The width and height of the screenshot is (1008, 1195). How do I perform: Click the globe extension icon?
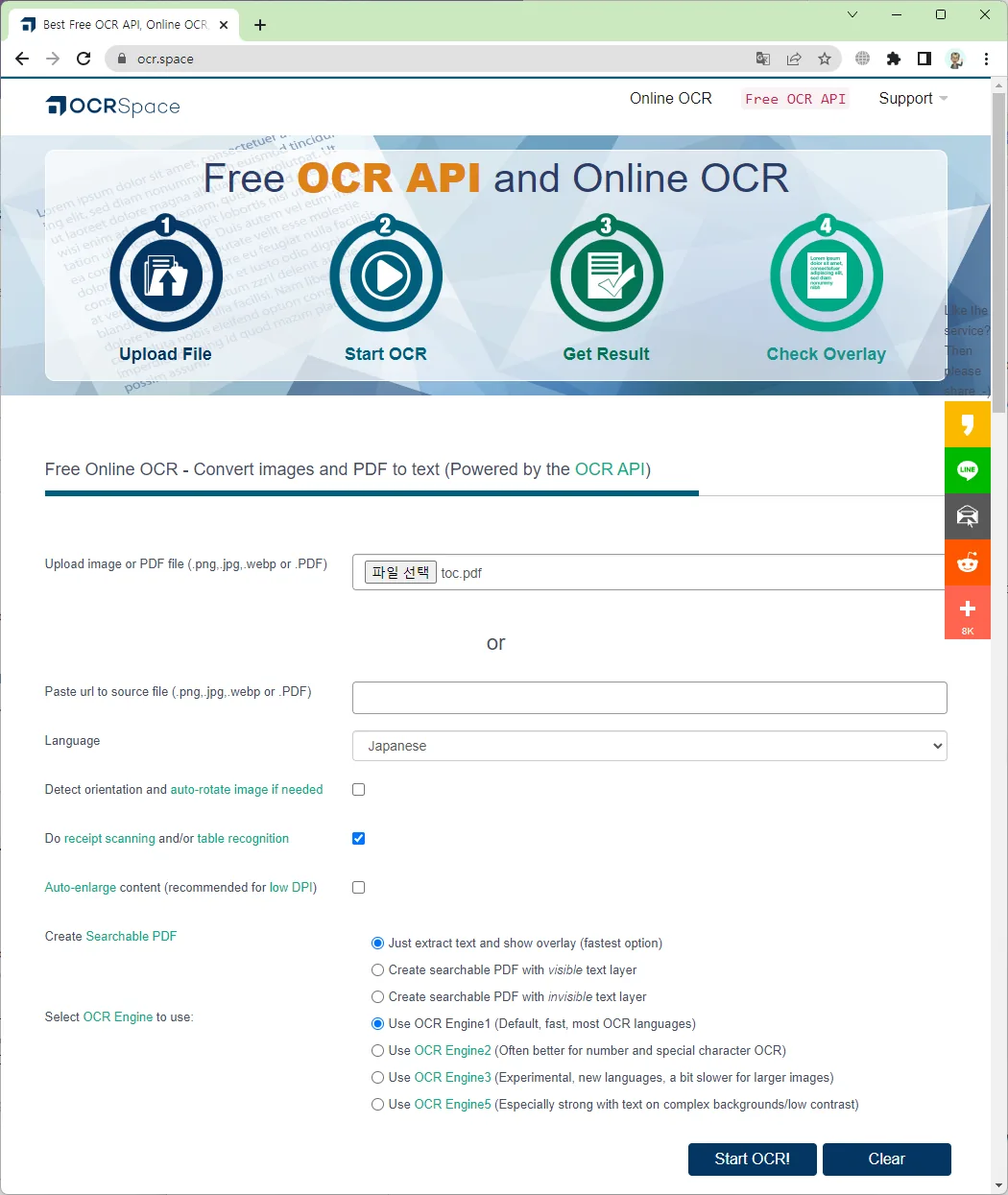coord(862,59)
